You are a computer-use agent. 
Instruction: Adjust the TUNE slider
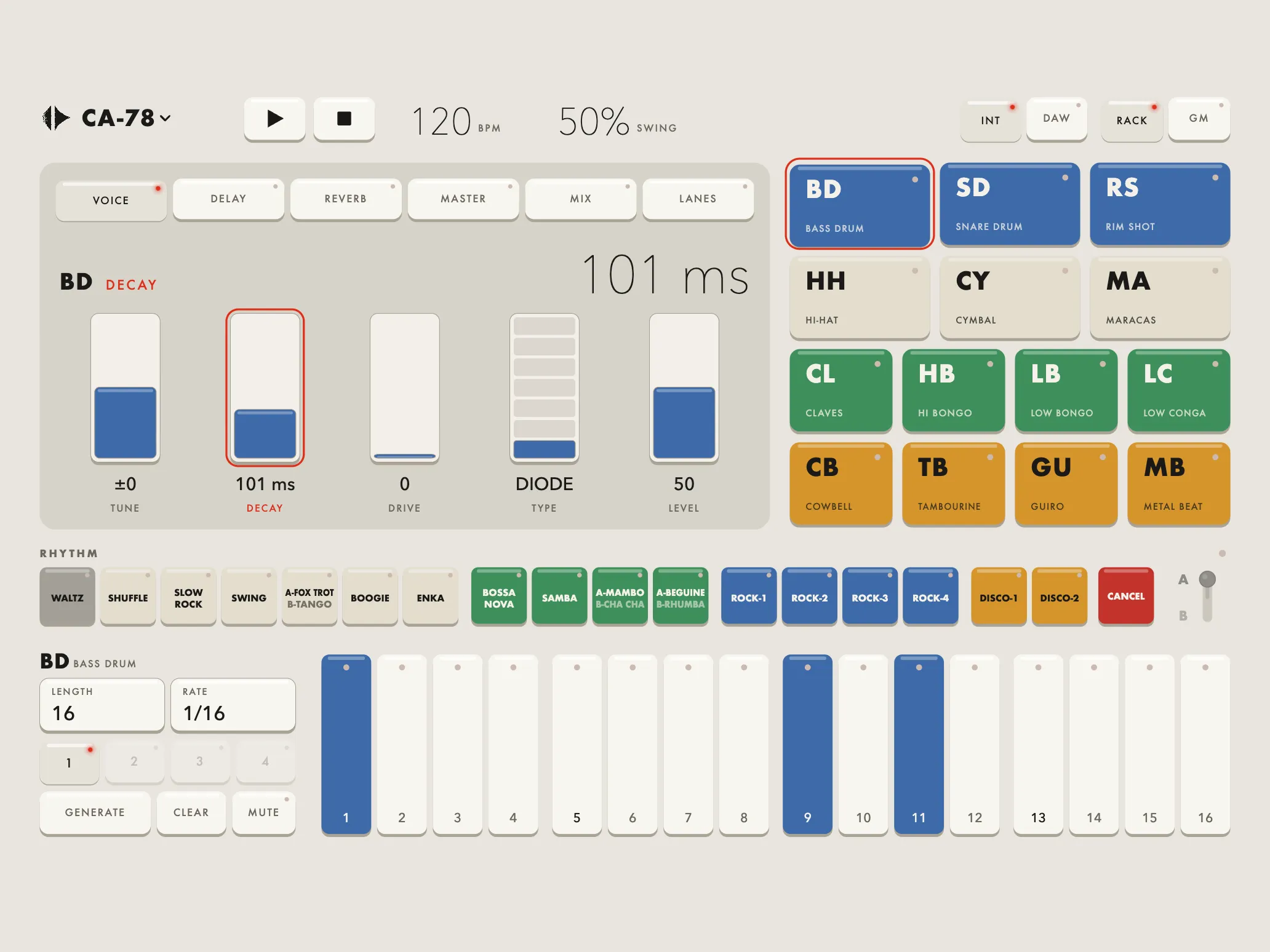pos(126,387)
